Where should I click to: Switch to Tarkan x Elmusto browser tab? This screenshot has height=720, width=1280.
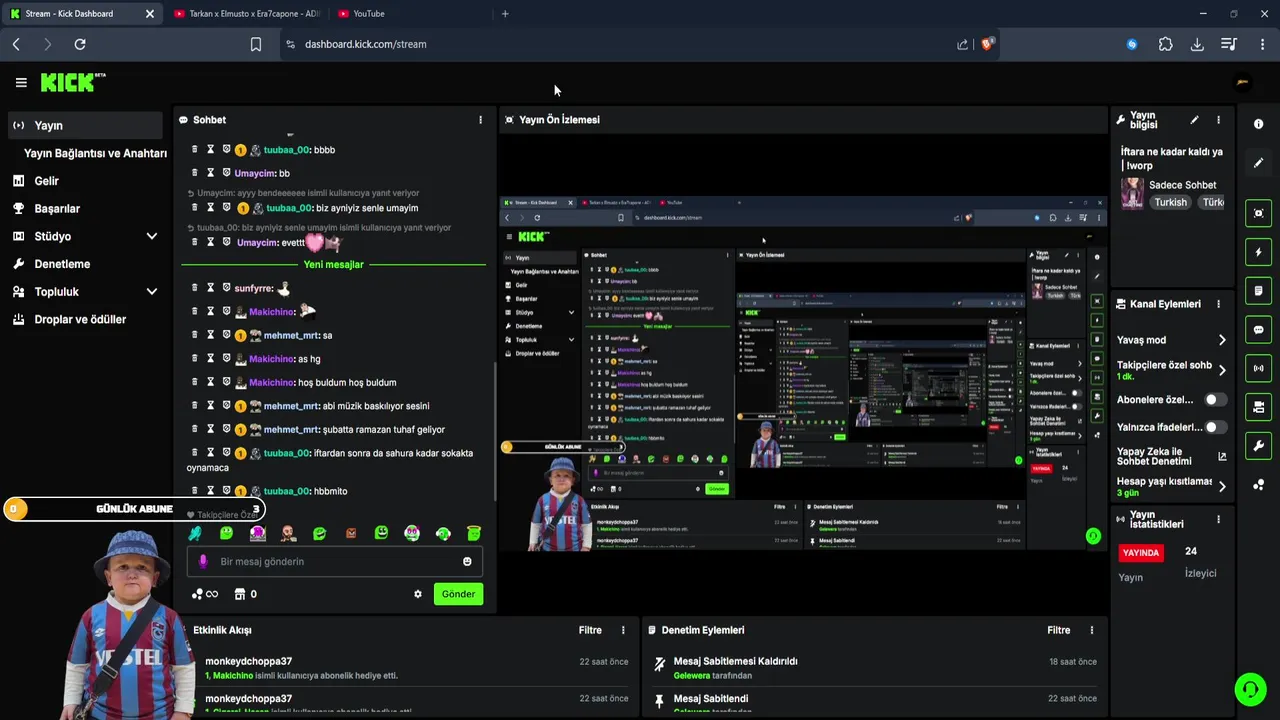click(247, 14)
